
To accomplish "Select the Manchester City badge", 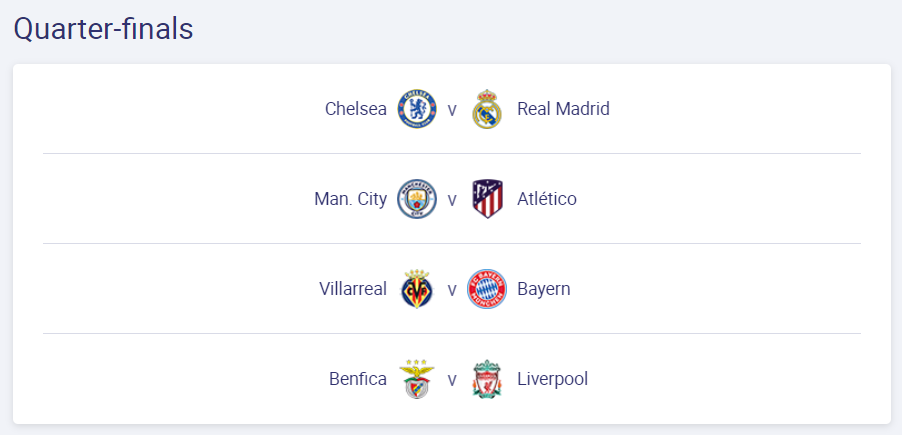I will [x=417, y=199].
